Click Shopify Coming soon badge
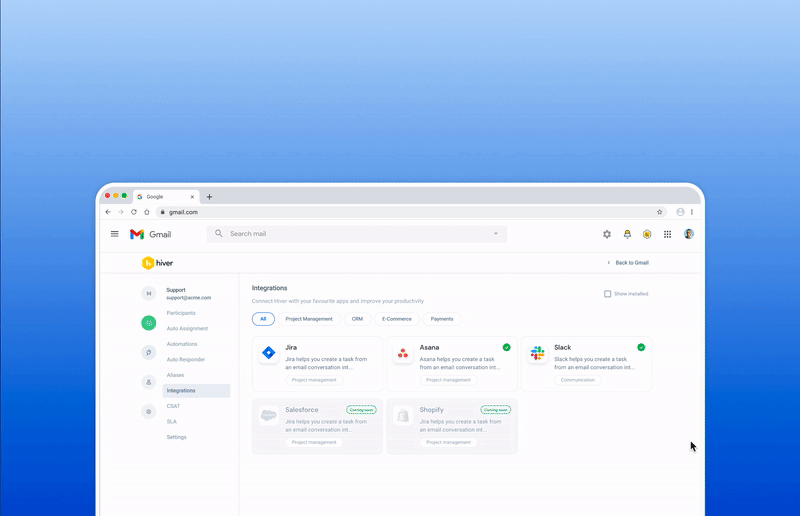Screen dimensions: 800x516 (x=495, y=410)
